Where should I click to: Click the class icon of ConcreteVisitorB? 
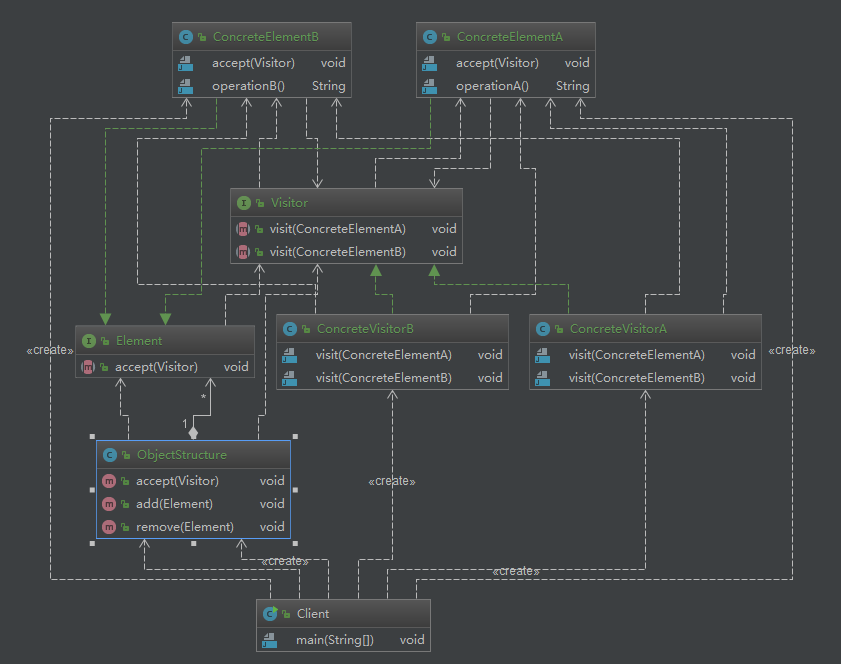(290, 329)
